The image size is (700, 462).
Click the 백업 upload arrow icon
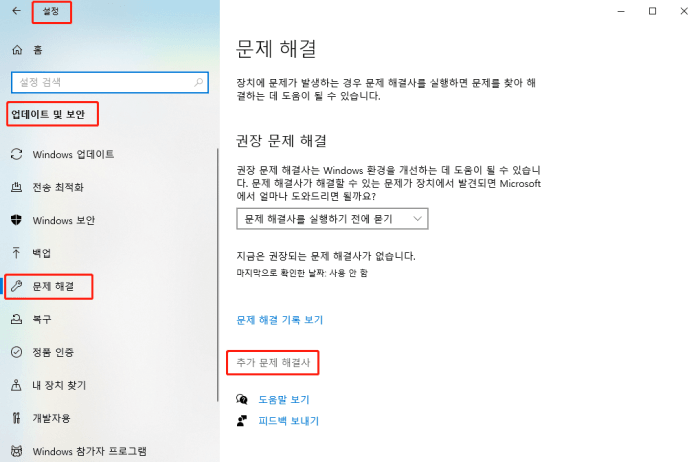pyautogui.click(x=16, y=253)
